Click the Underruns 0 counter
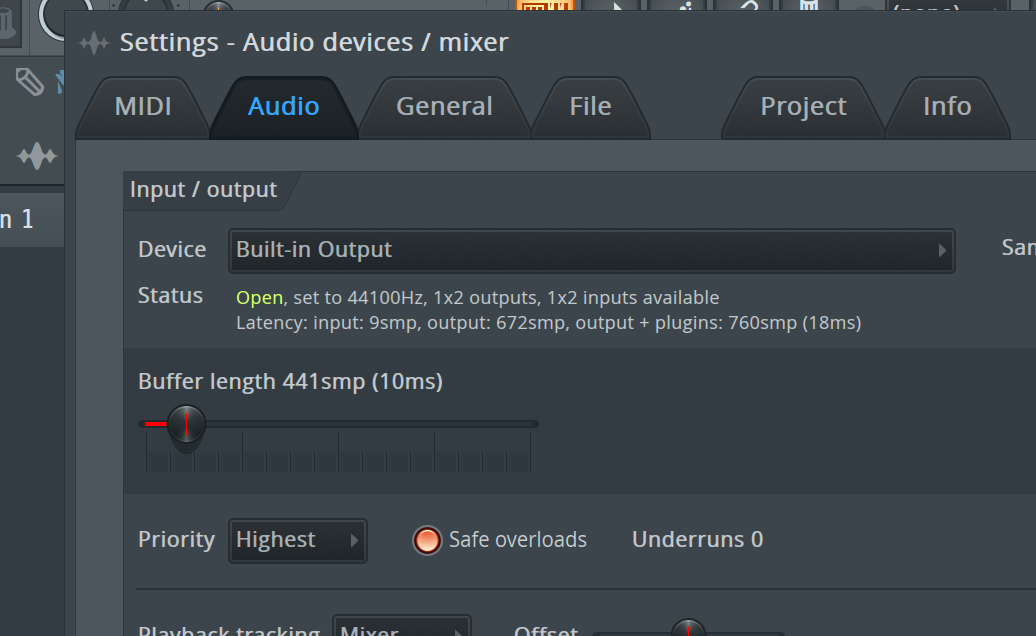Image resolution: width=1036 pixels, height=636 pixels. [697, 540]
